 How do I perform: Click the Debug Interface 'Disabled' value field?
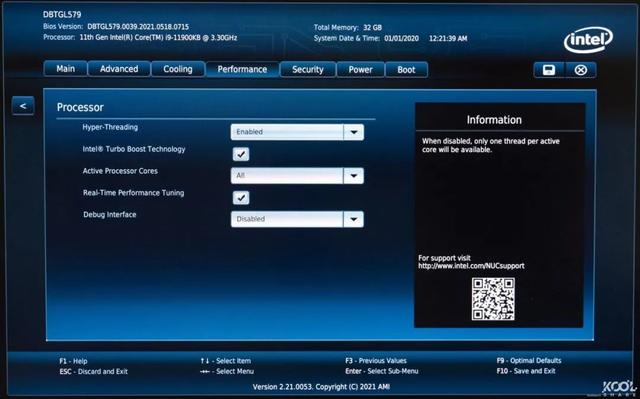point(287,219)
